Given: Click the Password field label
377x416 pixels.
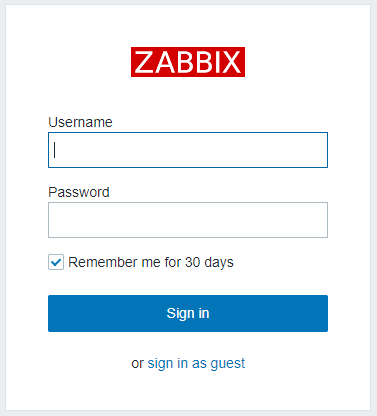Looking at the screenshot, I should pyautogui.click(x=79, y=192).
